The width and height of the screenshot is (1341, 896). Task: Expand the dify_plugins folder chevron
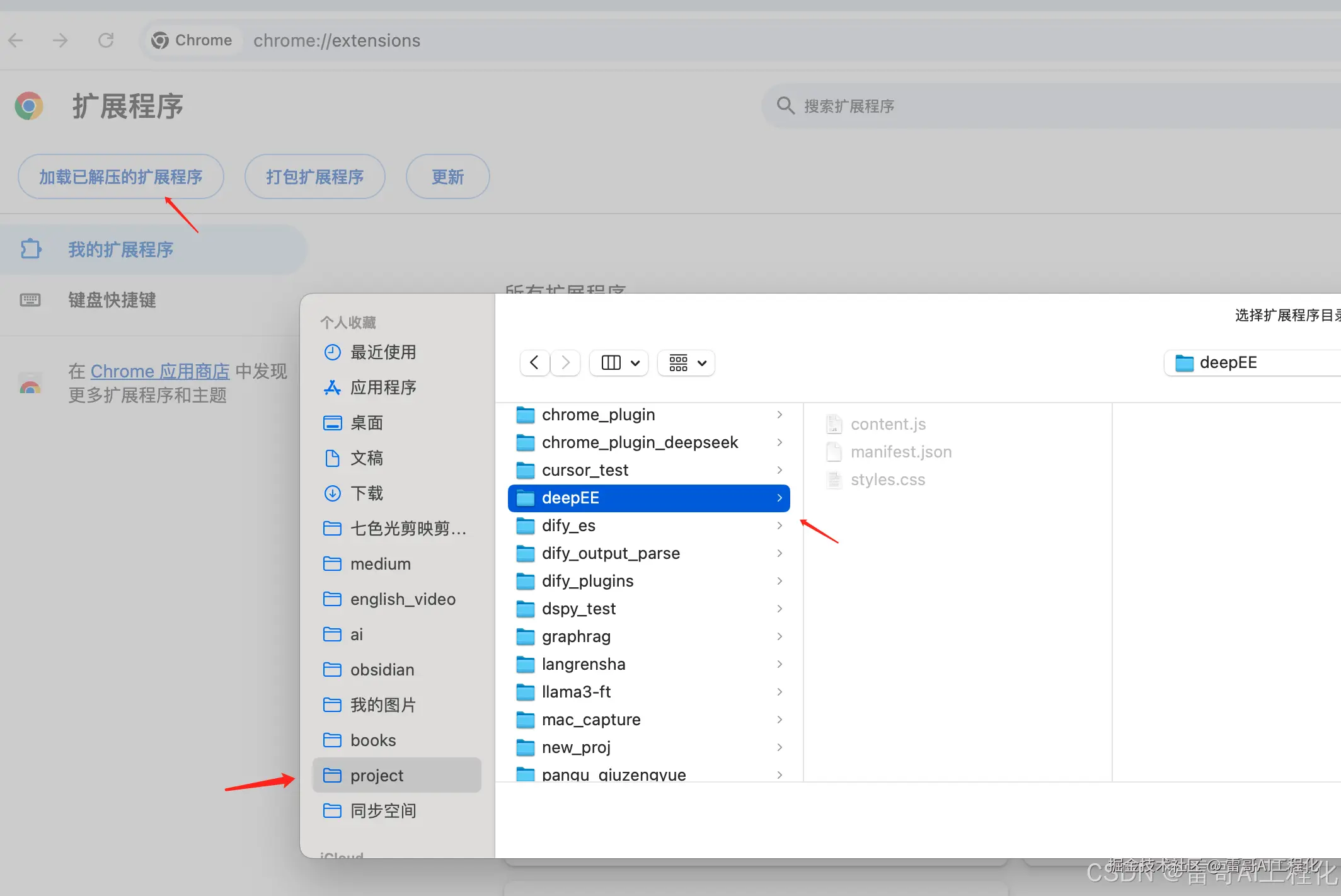click(780, 581)
